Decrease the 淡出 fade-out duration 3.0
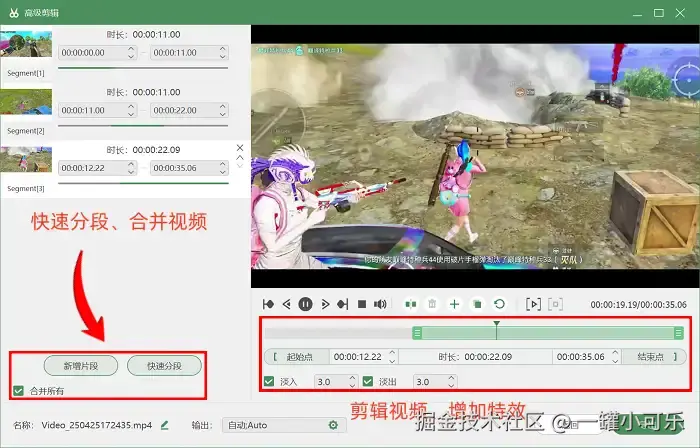This screenshot has height=448, width=700. tap(451, 386)
